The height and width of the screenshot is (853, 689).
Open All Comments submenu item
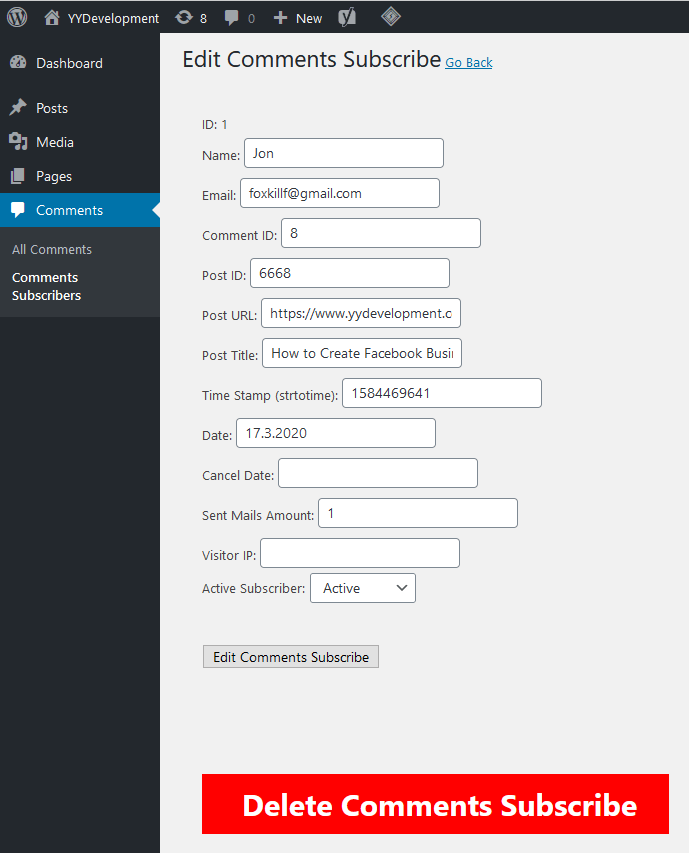click(x=52, y=250)
